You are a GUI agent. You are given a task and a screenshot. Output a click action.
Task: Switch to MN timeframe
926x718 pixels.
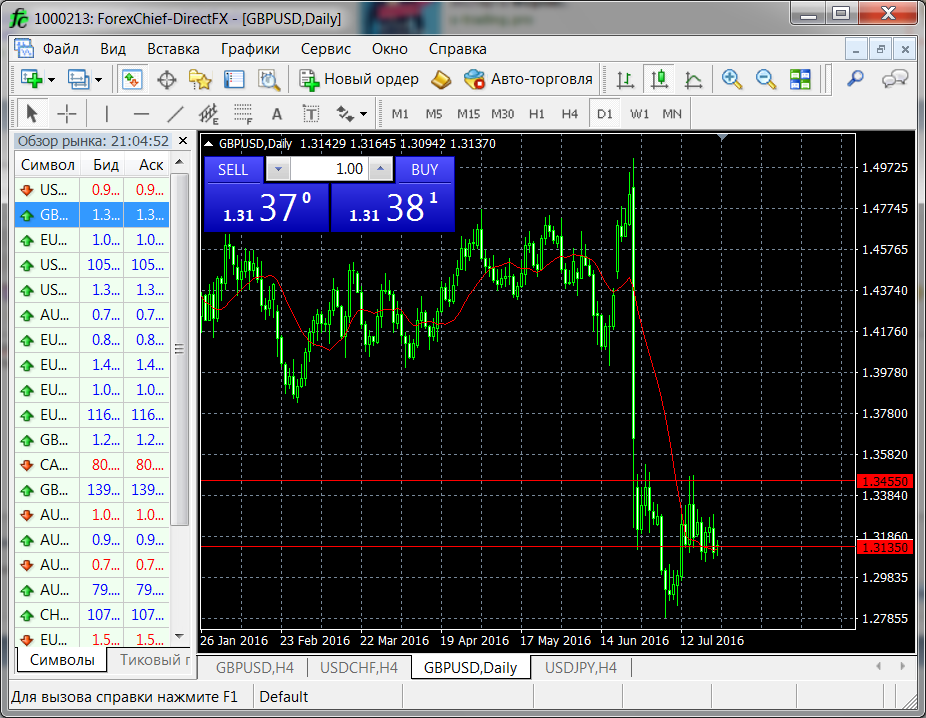click(x=671, y=114)
